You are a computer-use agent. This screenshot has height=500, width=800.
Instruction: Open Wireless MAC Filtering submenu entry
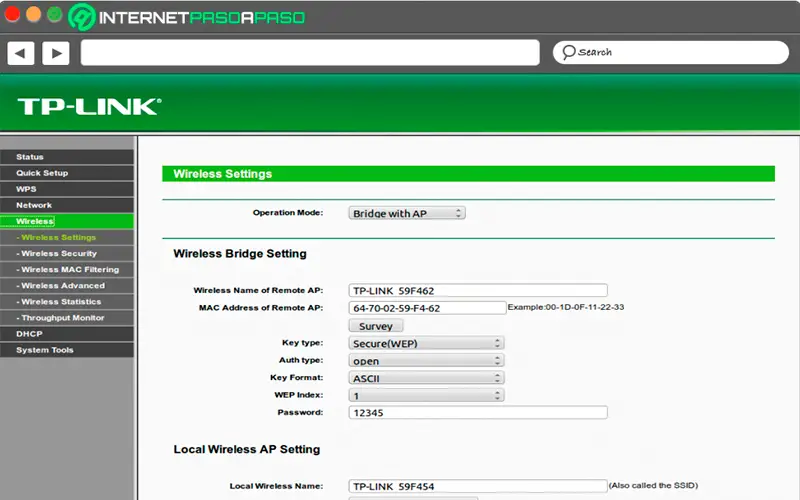point(67,269)
